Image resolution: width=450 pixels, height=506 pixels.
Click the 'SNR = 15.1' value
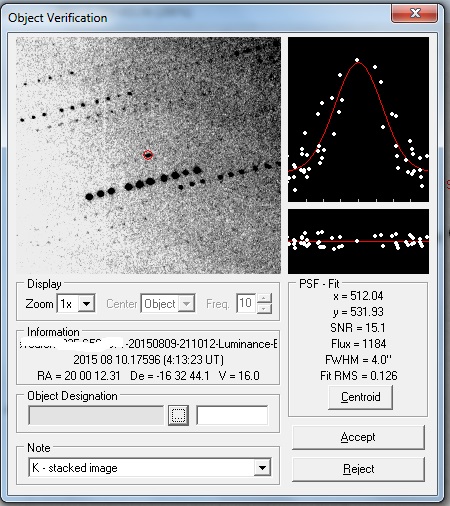point(358,328)
